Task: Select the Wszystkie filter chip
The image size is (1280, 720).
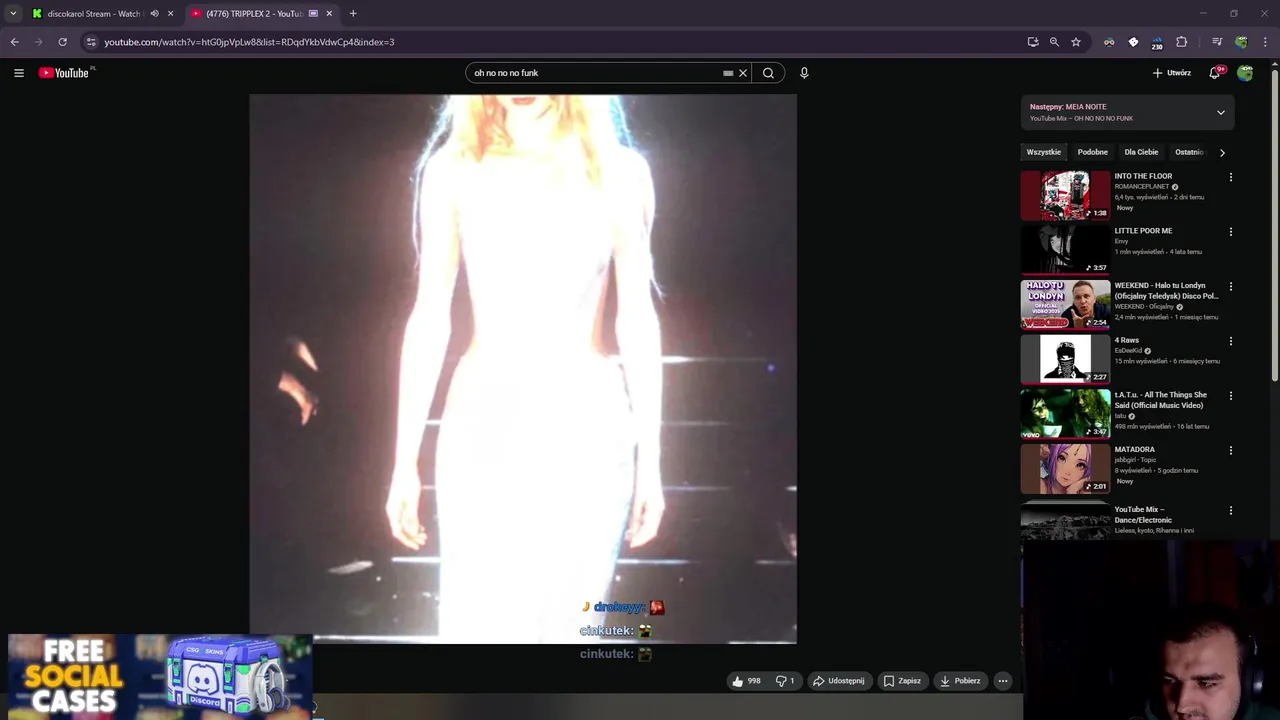Action: click(x=1043, y=152)
